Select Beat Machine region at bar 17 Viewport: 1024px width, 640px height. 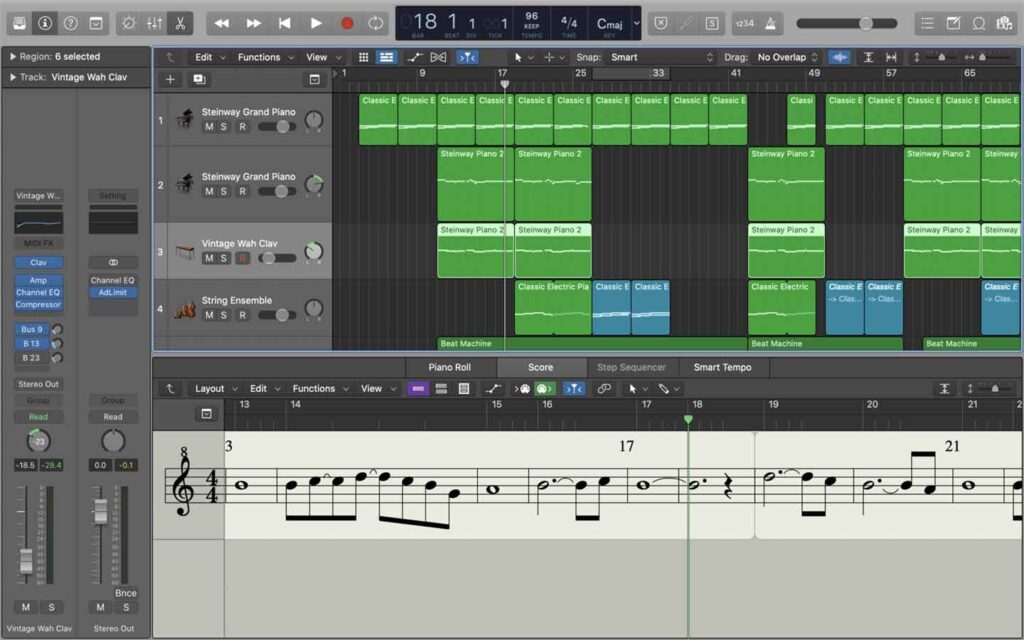point(592,344)
